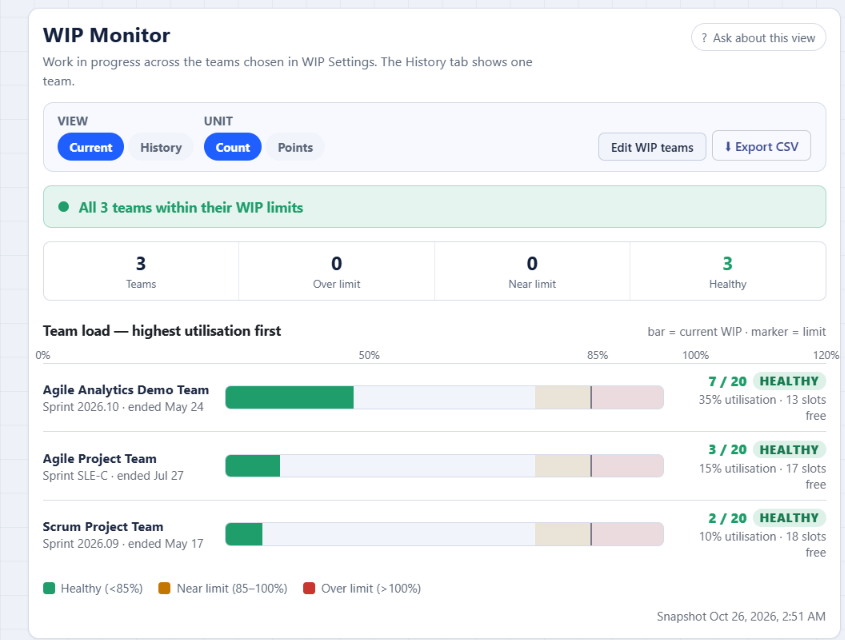Set the unit to Count
This screenshot has height=640, width=845.
232,147
